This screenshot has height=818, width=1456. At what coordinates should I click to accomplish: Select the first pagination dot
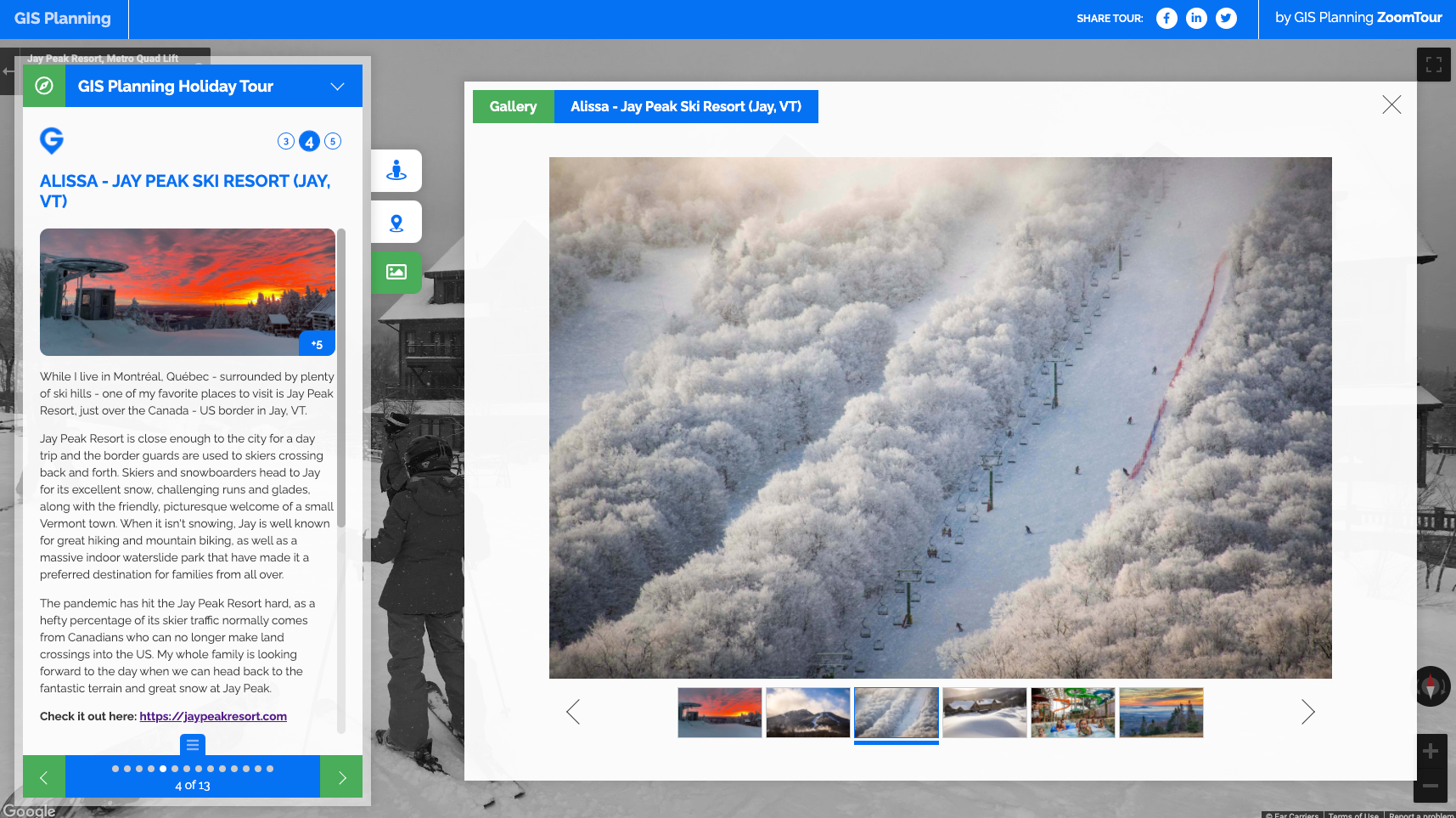click(x=115, y=769)
